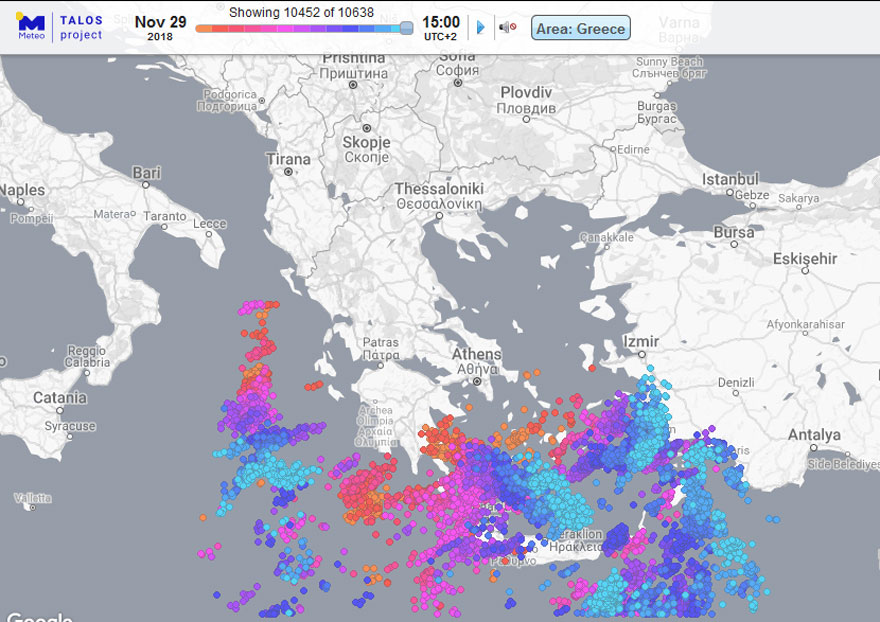Click the time slider handle
The width and height of the screenshot is (880, 622).
[x=406, y=28]
